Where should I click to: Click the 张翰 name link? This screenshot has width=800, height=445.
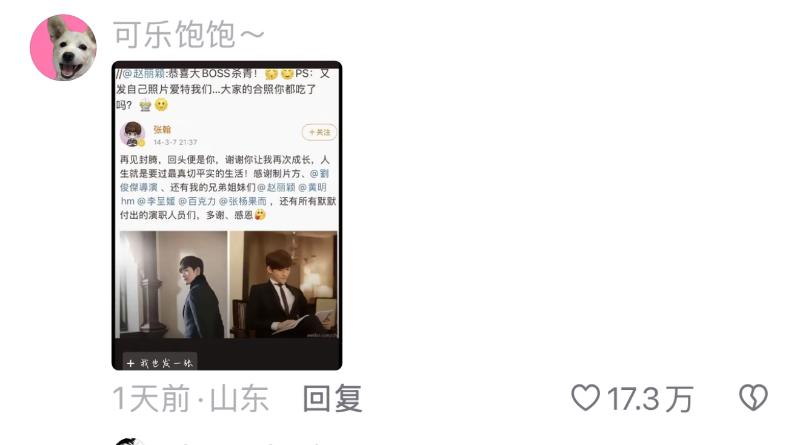162,130
